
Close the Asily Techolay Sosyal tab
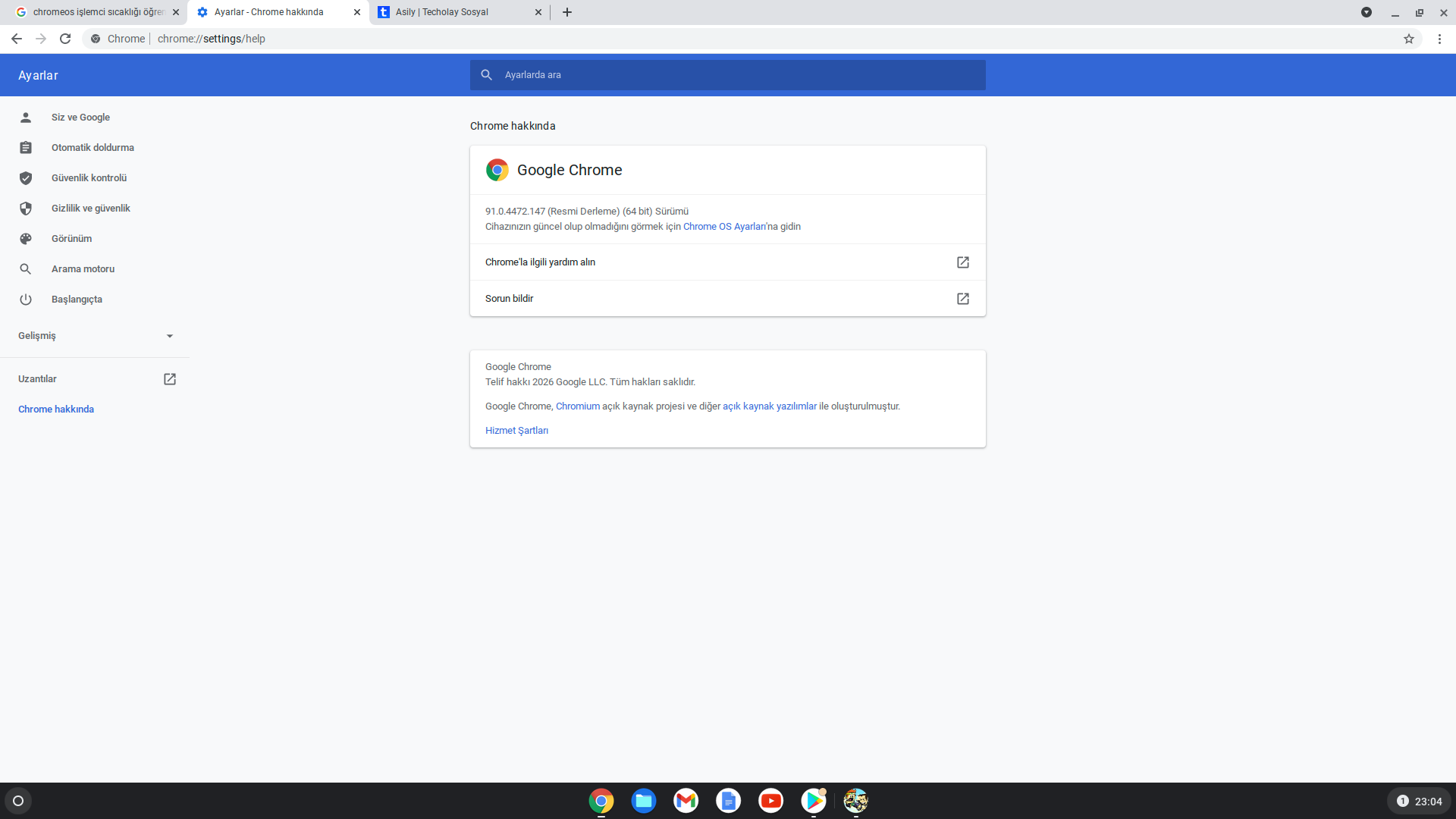[x=538, y=12]
